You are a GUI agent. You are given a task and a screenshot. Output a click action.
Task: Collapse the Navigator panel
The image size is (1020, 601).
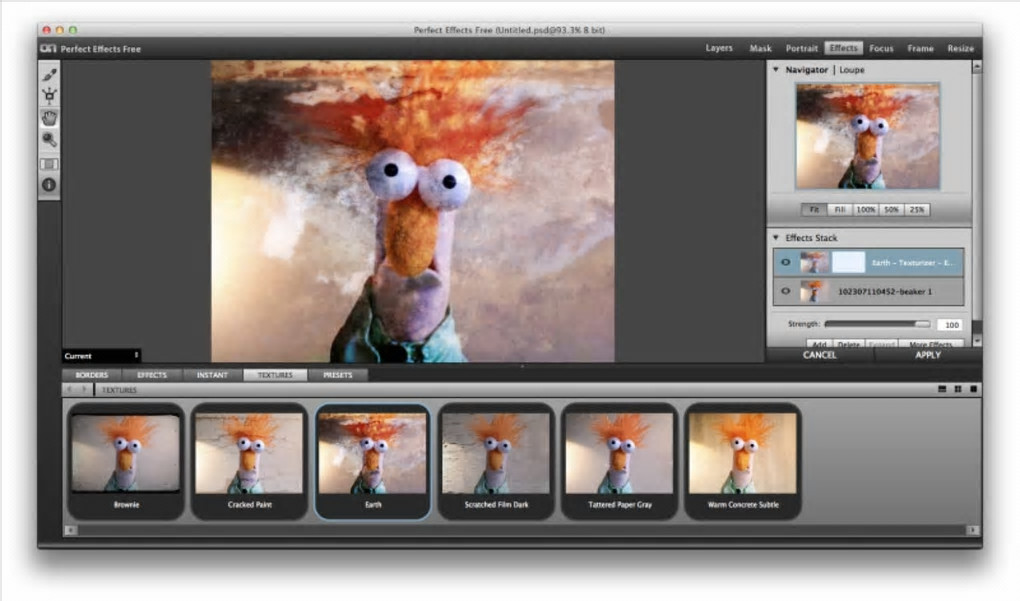[x=776, y=69]
